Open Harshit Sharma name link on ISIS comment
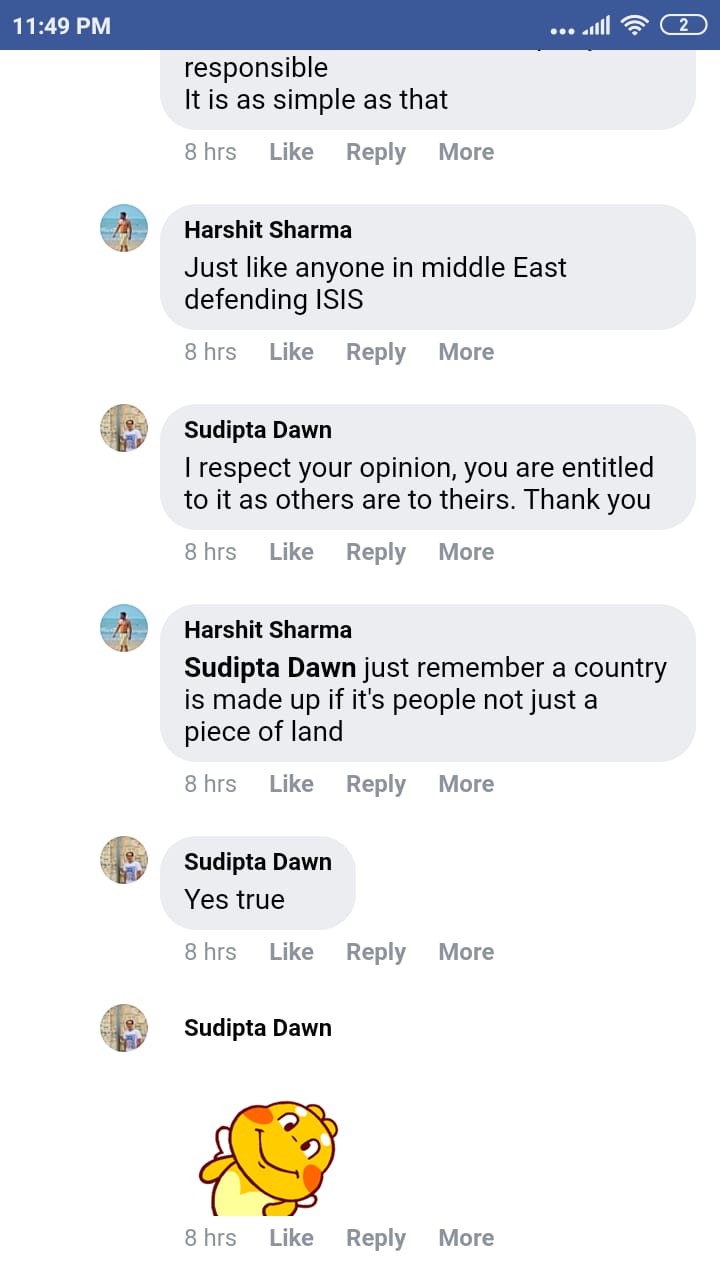This screenshot has width=720, height=1280. coord(268,230)
